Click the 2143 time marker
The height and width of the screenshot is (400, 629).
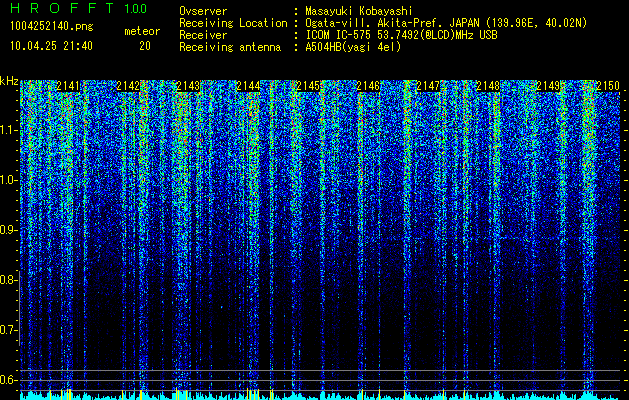click(188, 86)
